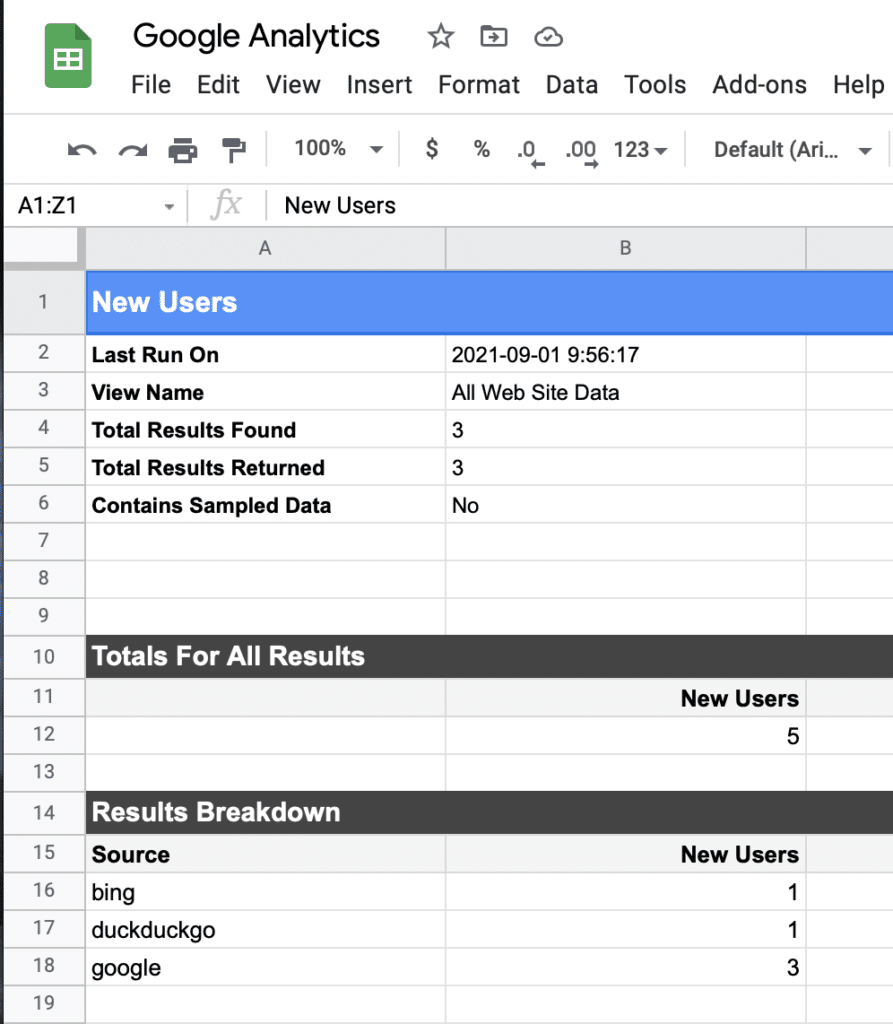Screen dimensions: 893x1024
Task: Select the View Name cell
Action: [x=266, y=392]
